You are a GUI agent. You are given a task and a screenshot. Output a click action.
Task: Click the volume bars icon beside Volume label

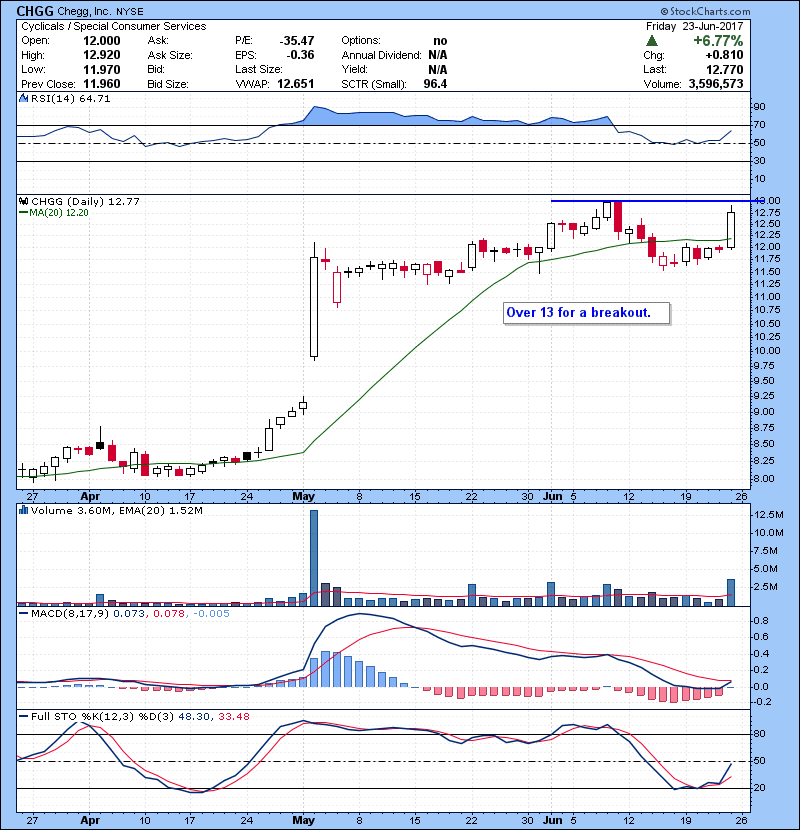click(x=23, y=510)
